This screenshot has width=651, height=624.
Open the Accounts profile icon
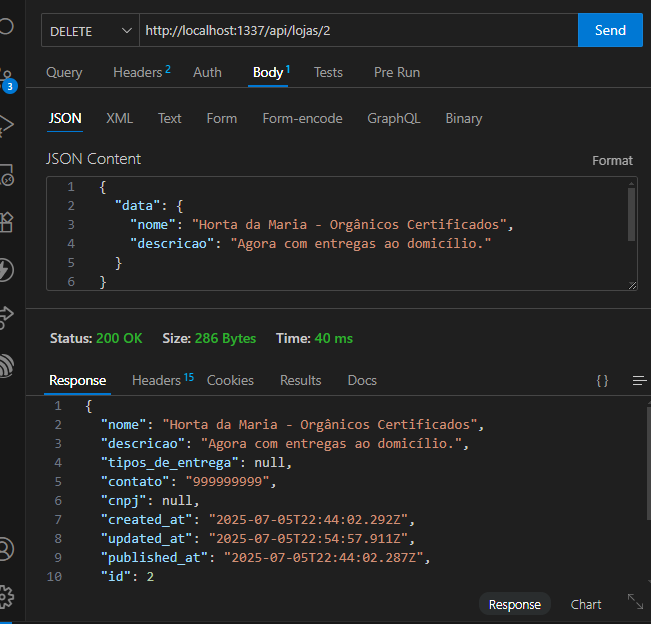tap(6, 549)
